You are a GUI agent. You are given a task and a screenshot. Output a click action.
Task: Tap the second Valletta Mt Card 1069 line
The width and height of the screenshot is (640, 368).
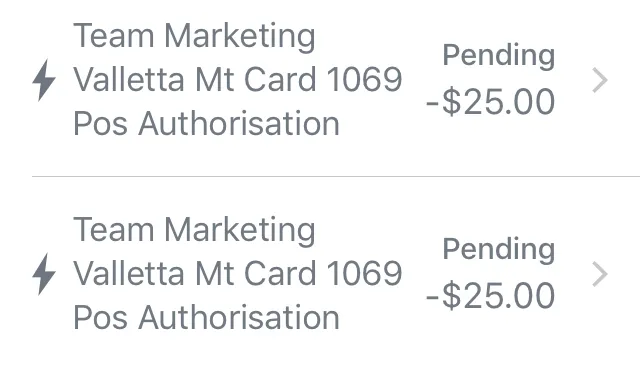click(238, 273)
